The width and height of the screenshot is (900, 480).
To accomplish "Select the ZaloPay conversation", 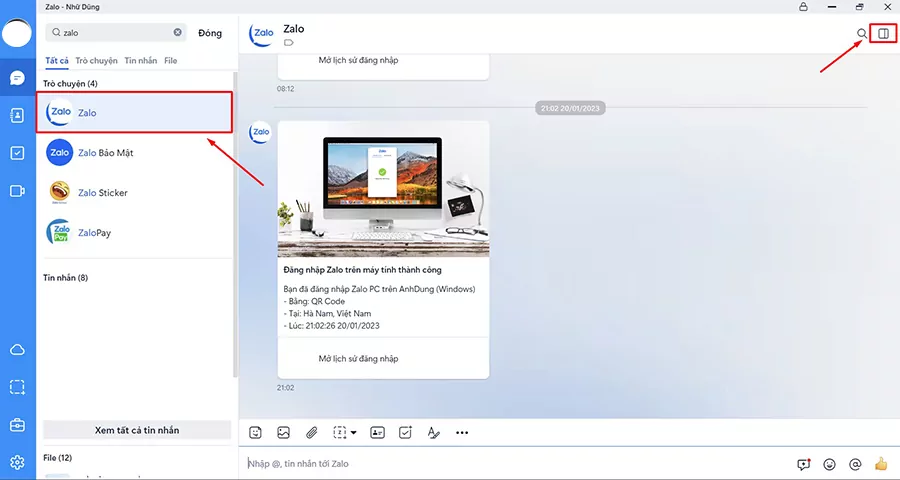I will (x=134, y=233).
